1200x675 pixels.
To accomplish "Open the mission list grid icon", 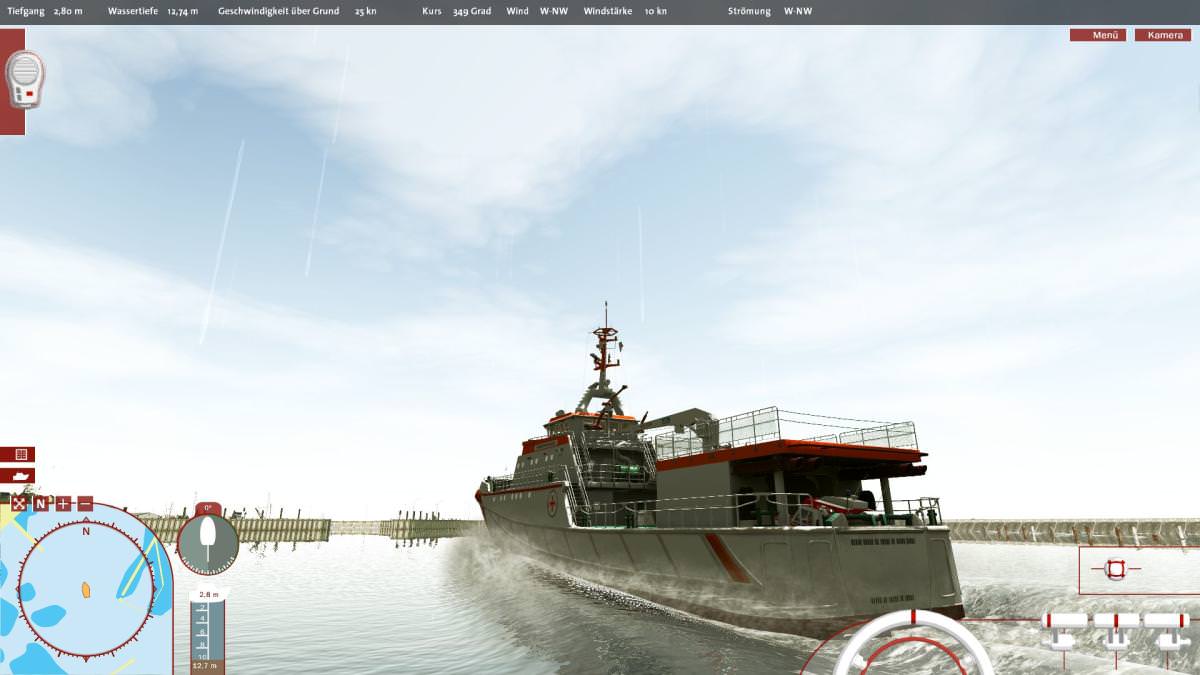I will pos(18,454).
